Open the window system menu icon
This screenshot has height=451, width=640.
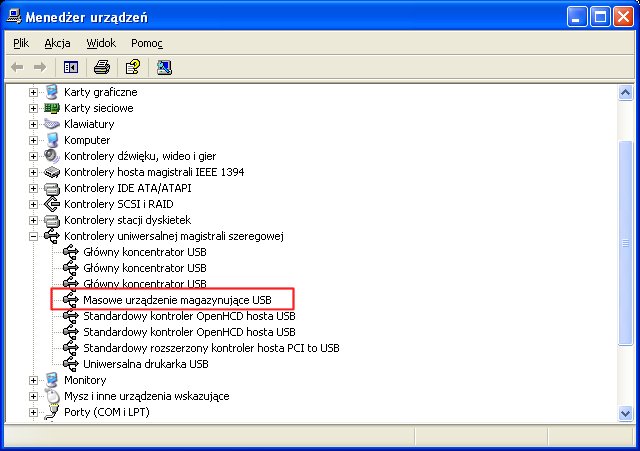click(x=14, y=17)
